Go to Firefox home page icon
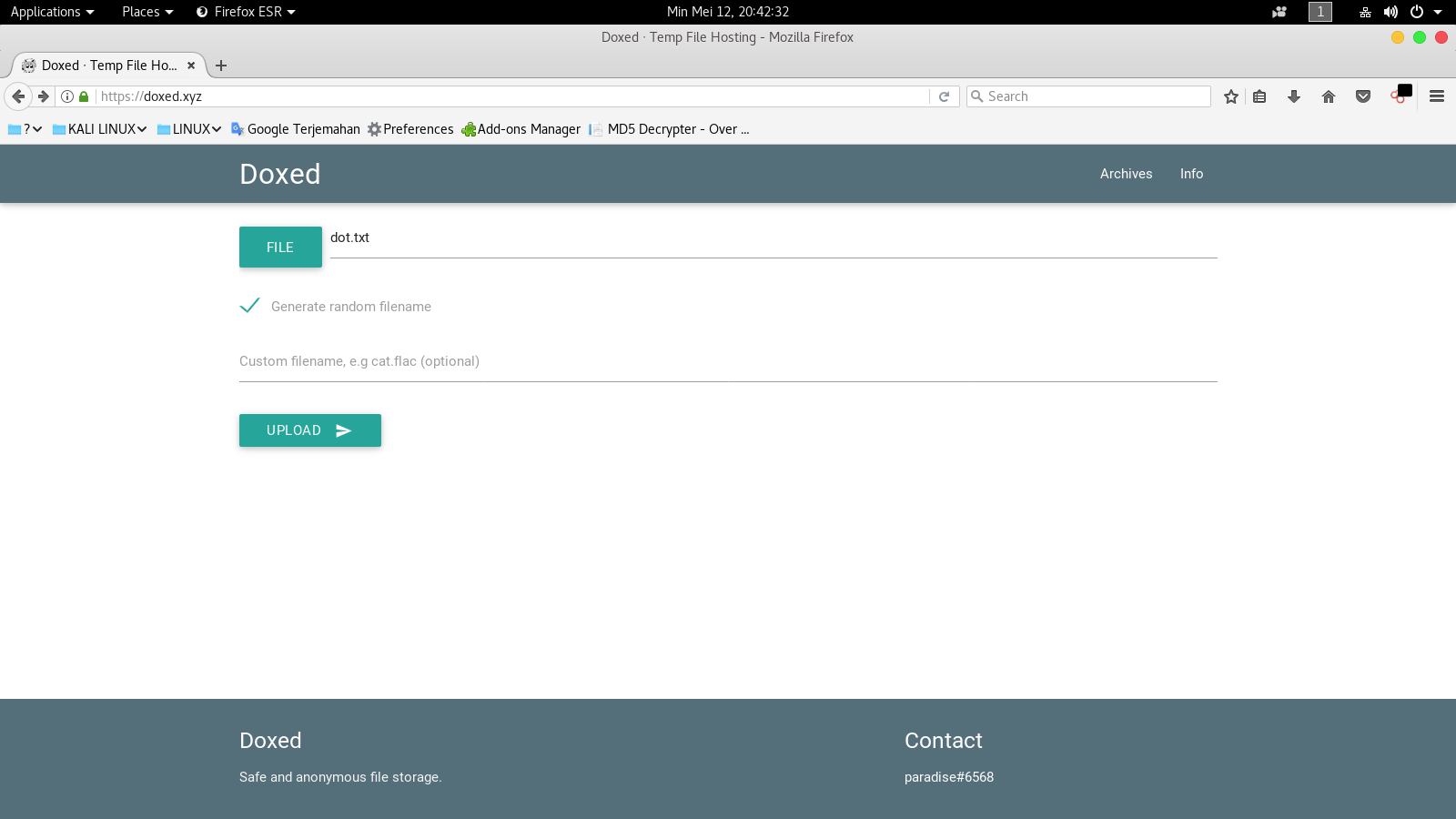 point(1329,96)
